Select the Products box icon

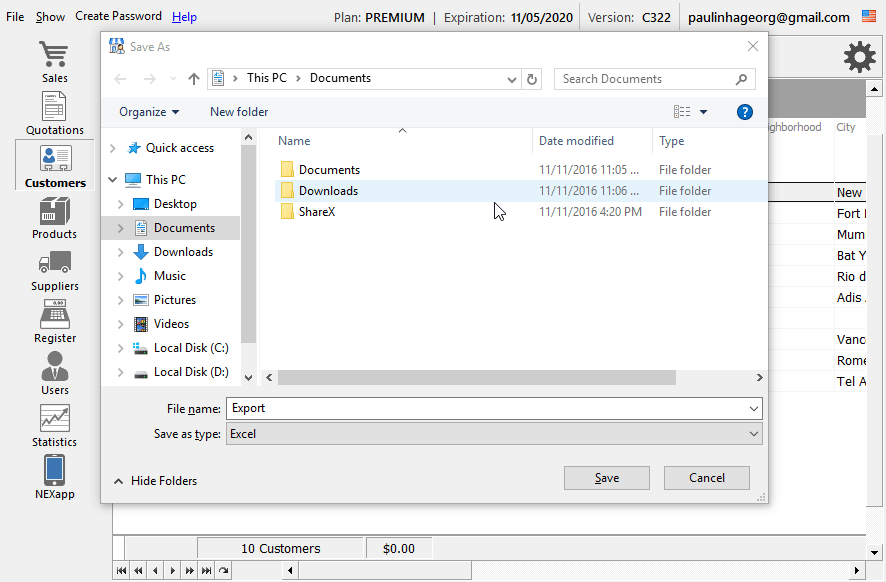coord(54,212)
